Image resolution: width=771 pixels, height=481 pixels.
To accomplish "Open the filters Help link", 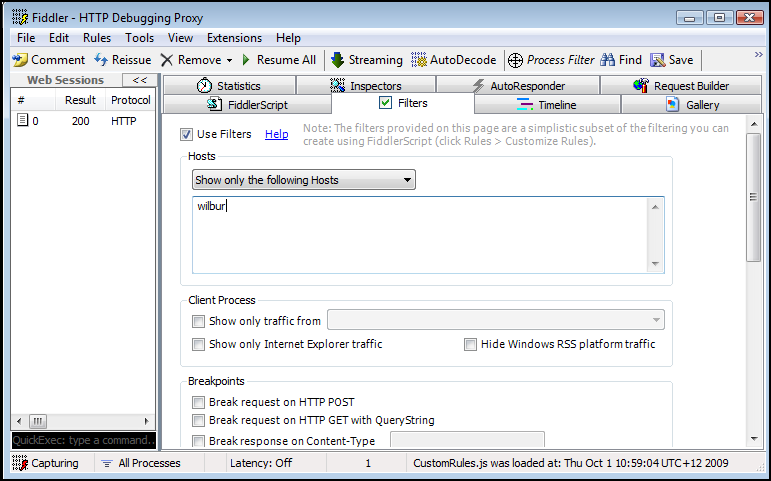I will point(276,134).
